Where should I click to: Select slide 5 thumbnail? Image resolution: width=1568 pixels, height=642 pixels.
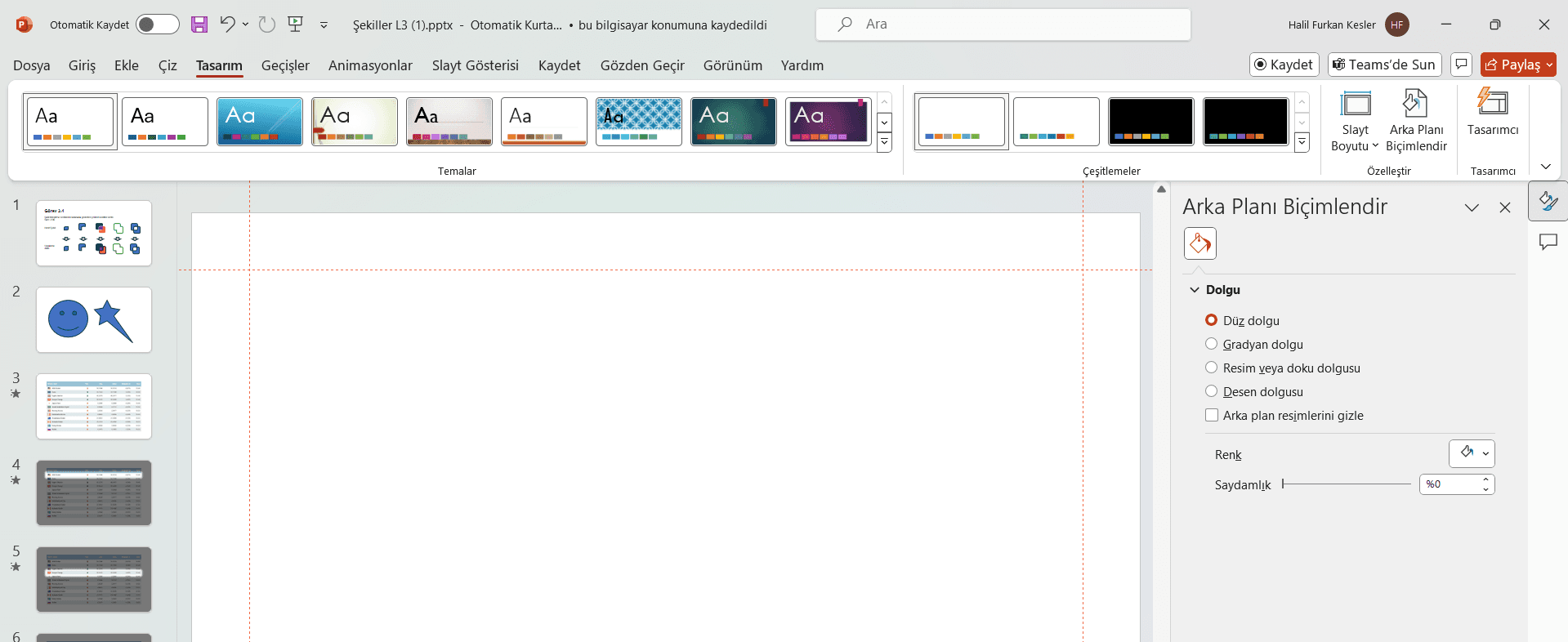click(94, 580)
